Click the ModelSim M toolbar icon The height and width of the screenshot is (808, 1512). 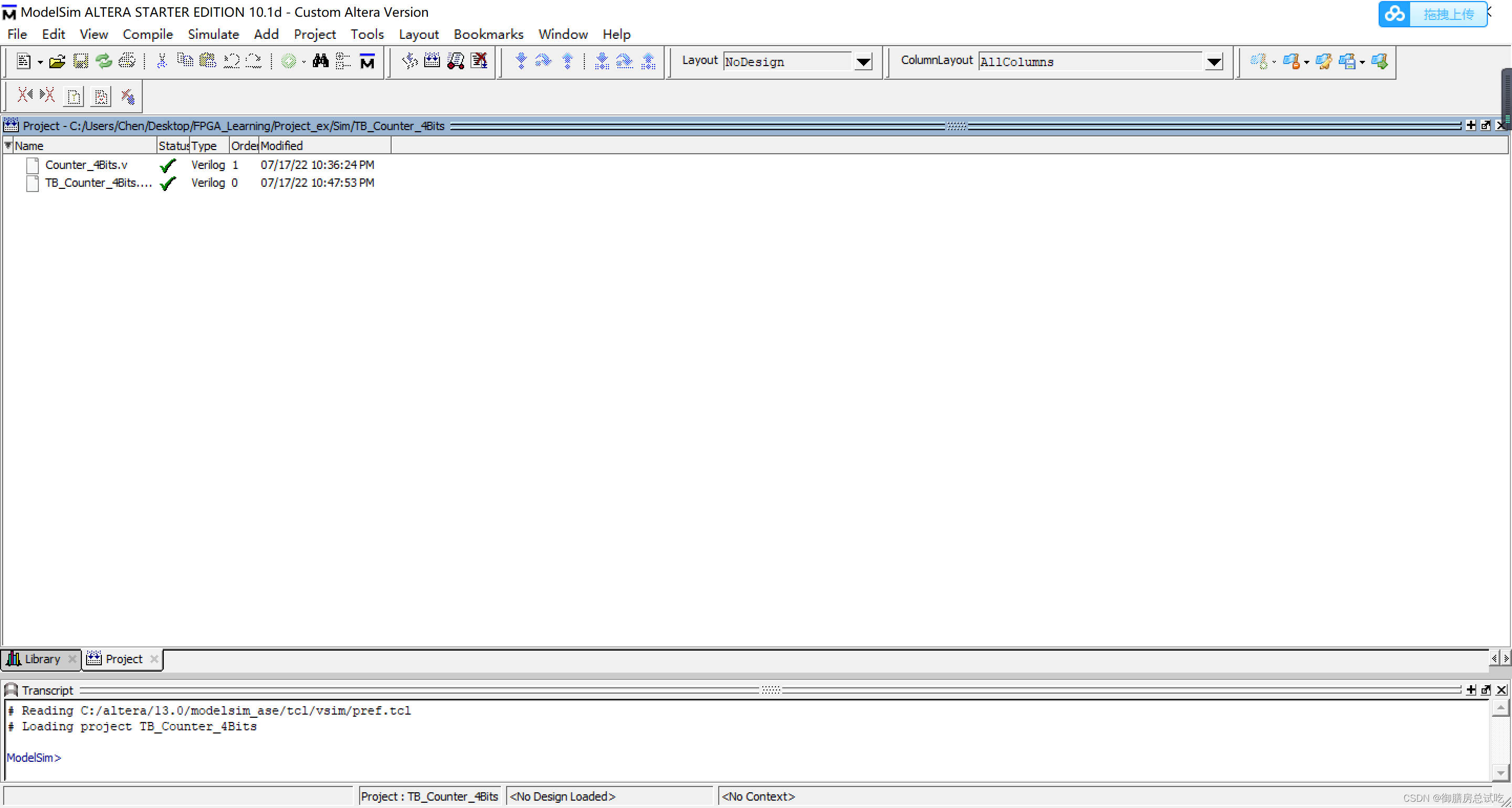pos(367,61)
